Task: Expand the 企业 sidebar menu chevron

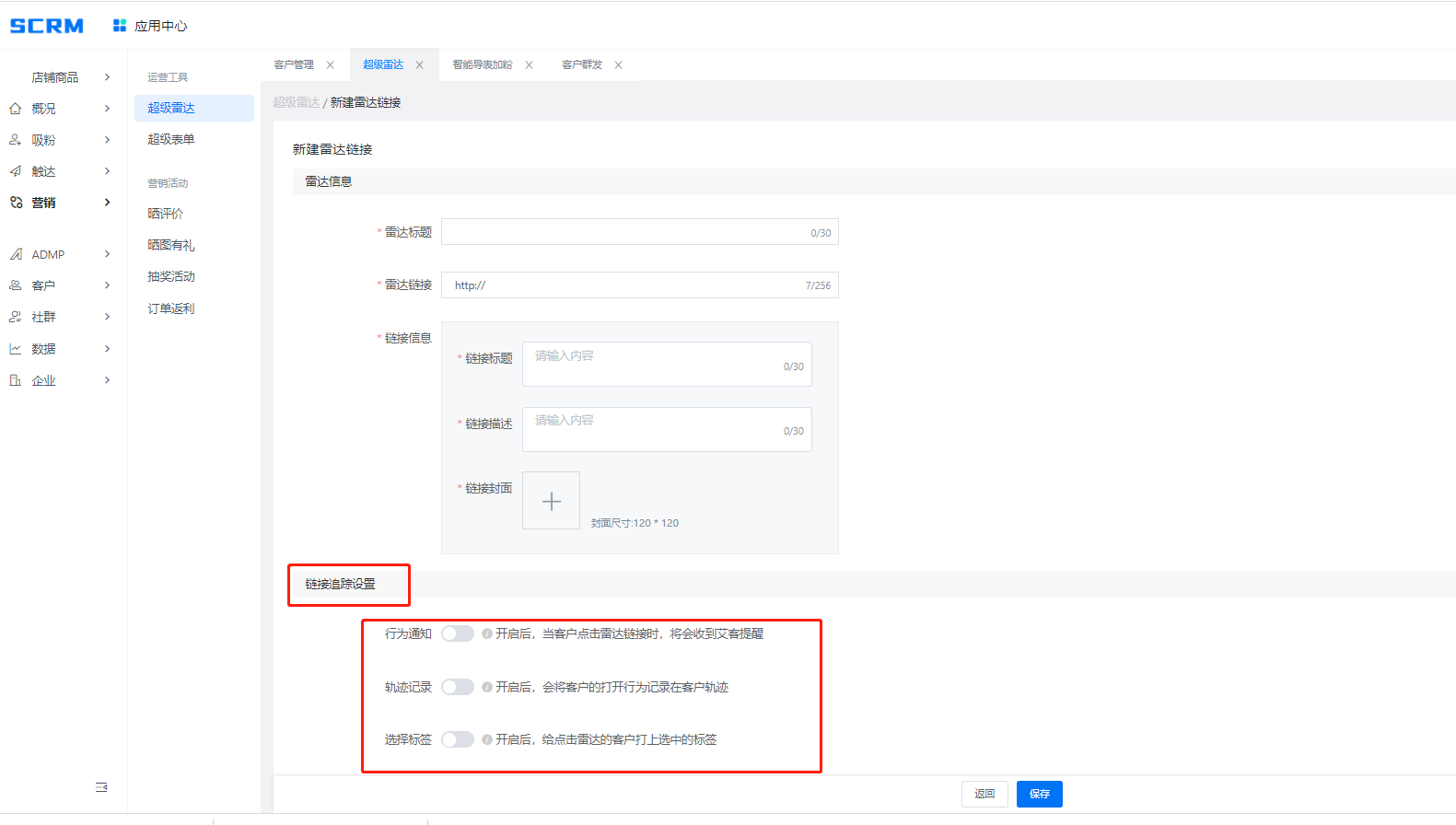Action: [108, 380]
